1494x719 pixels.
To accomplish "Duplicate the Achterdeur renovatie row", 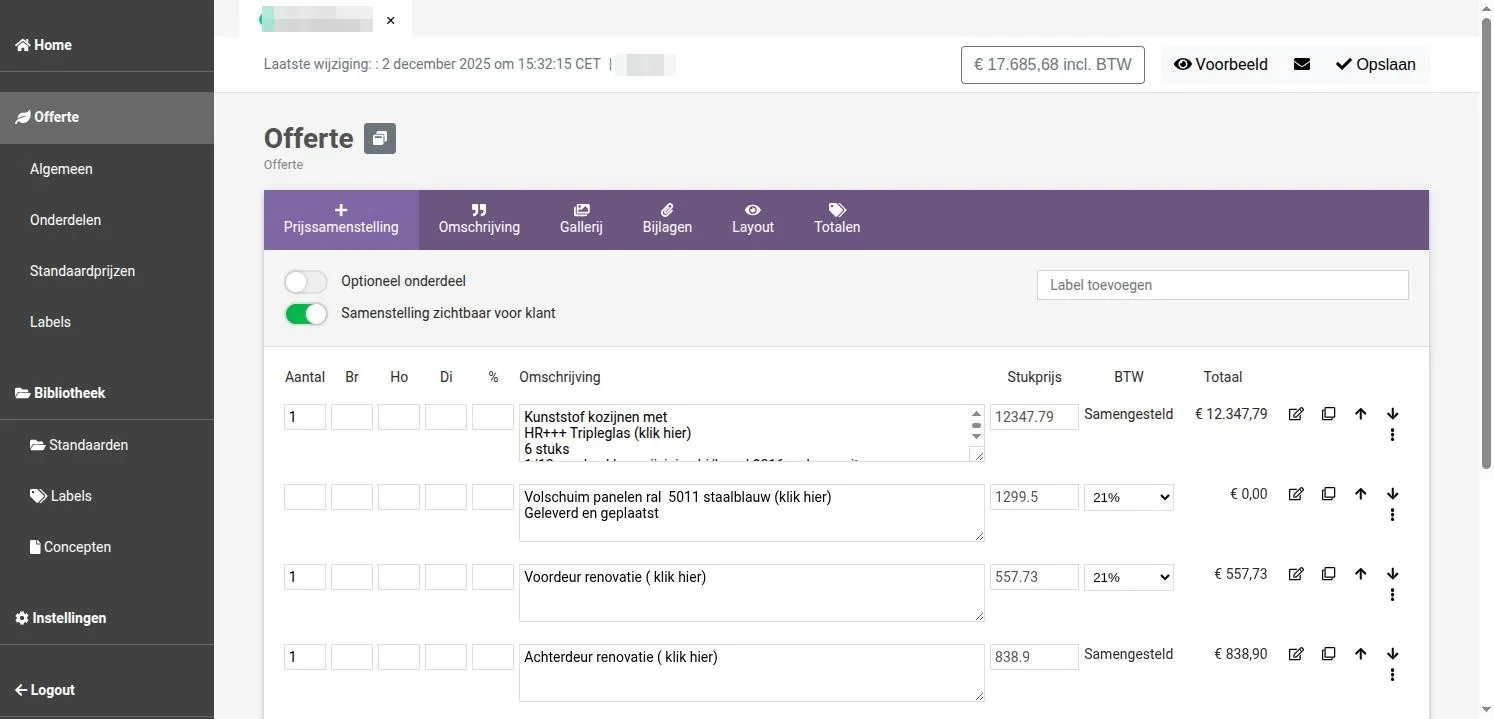I will (1328, 654).
